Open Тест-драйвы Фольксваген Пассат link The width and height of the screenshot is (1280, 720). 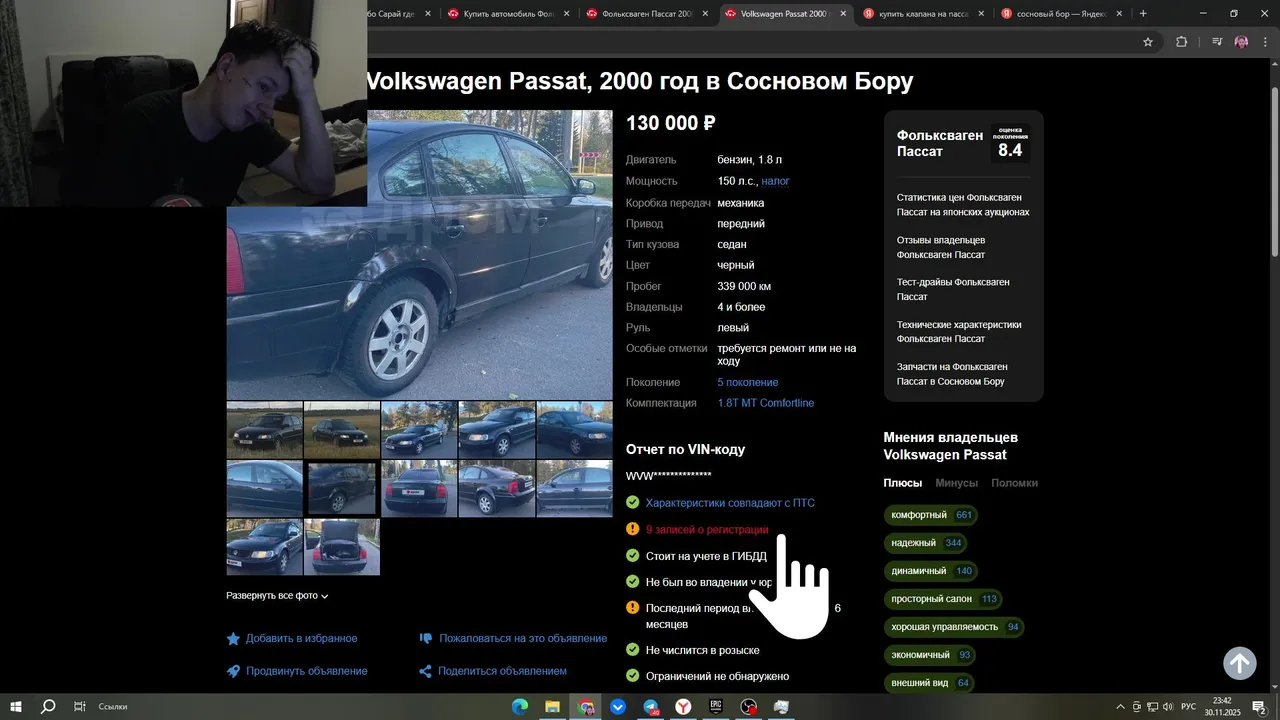(x=953, y=289)
